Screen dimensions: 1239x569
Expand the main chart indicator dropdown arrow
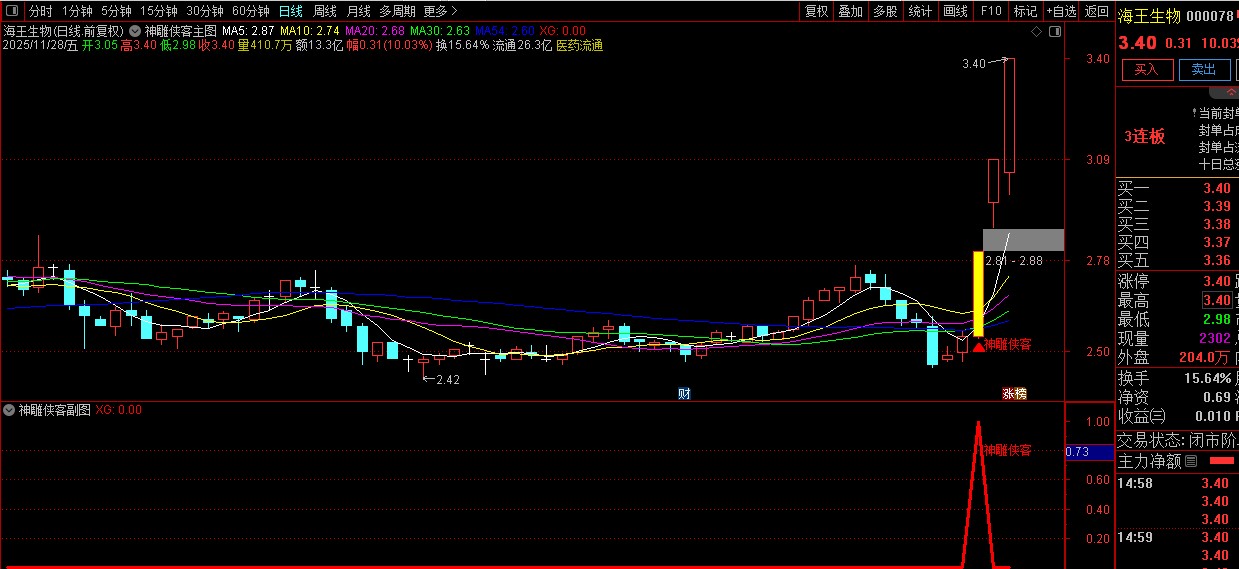[135, 31]
